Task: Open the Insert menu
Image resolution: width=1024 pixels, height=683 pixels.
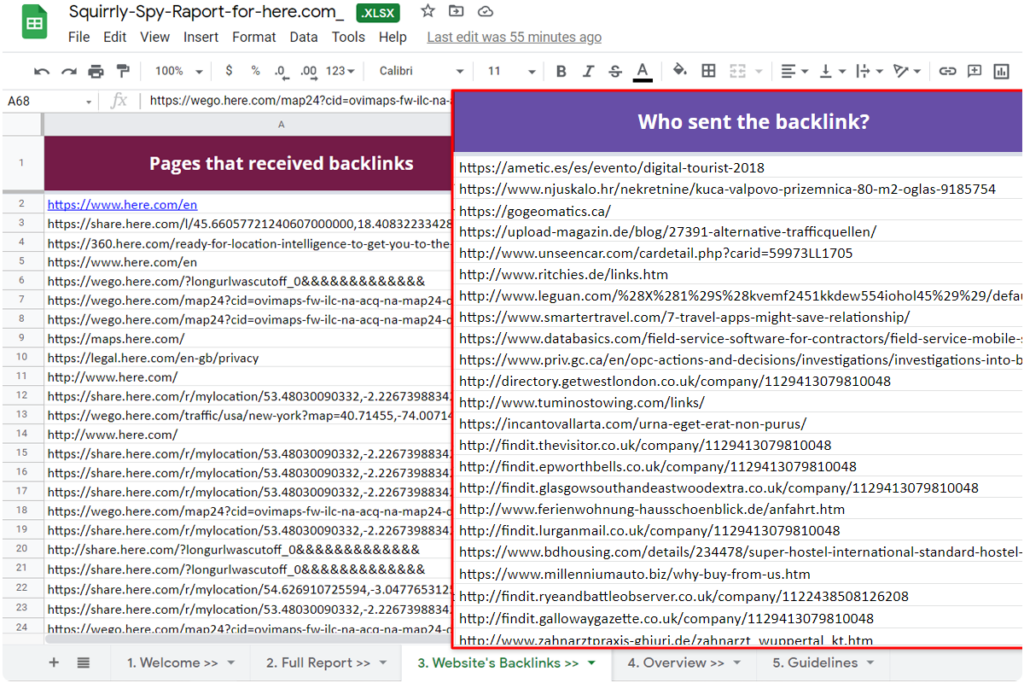Action: click(x=200, y=37)
